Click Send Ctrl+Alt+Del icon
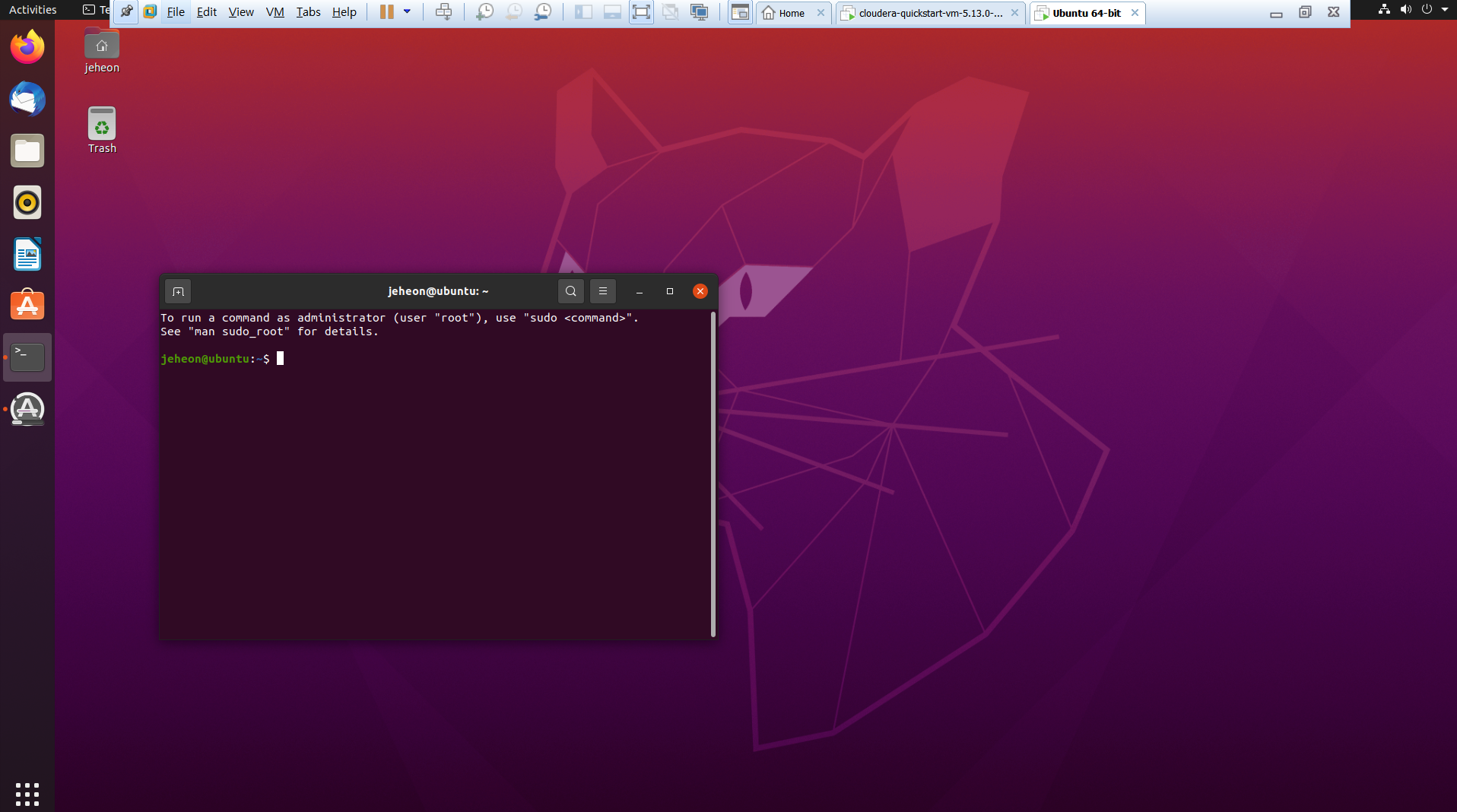 [443, 11]
